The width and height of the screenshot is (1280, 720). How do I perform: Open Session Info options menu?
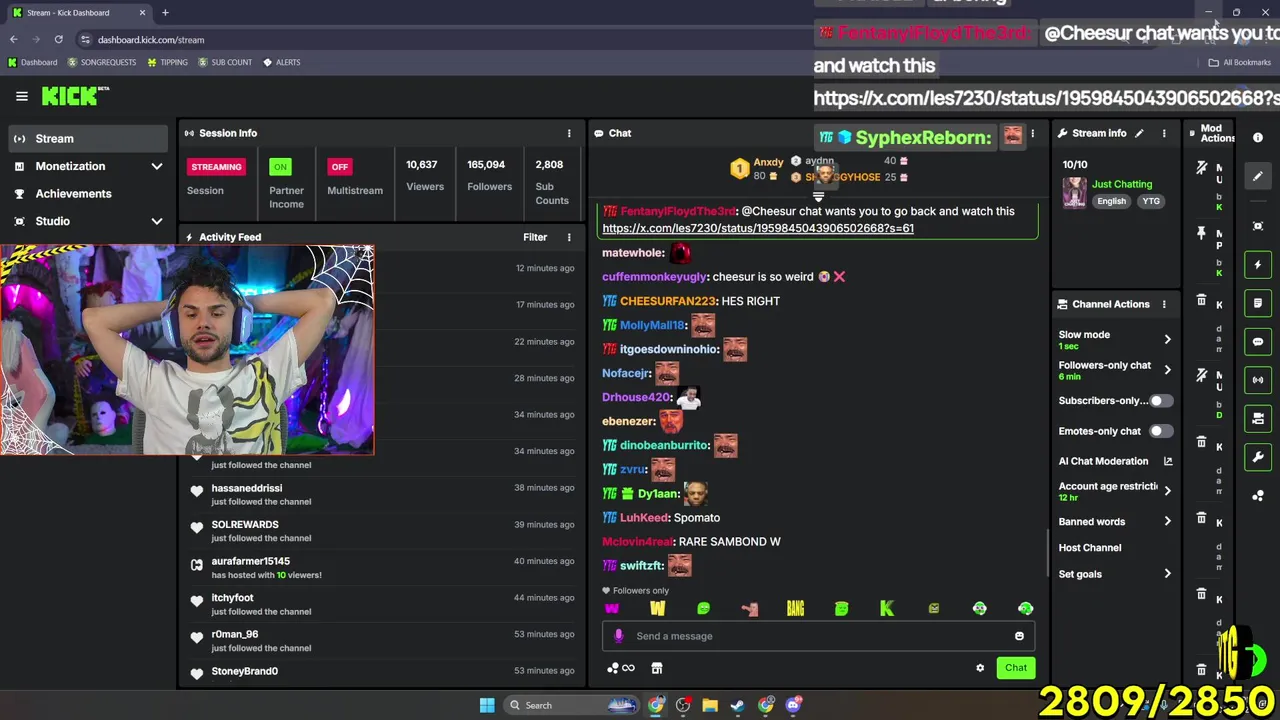click(x=569, y=133)
